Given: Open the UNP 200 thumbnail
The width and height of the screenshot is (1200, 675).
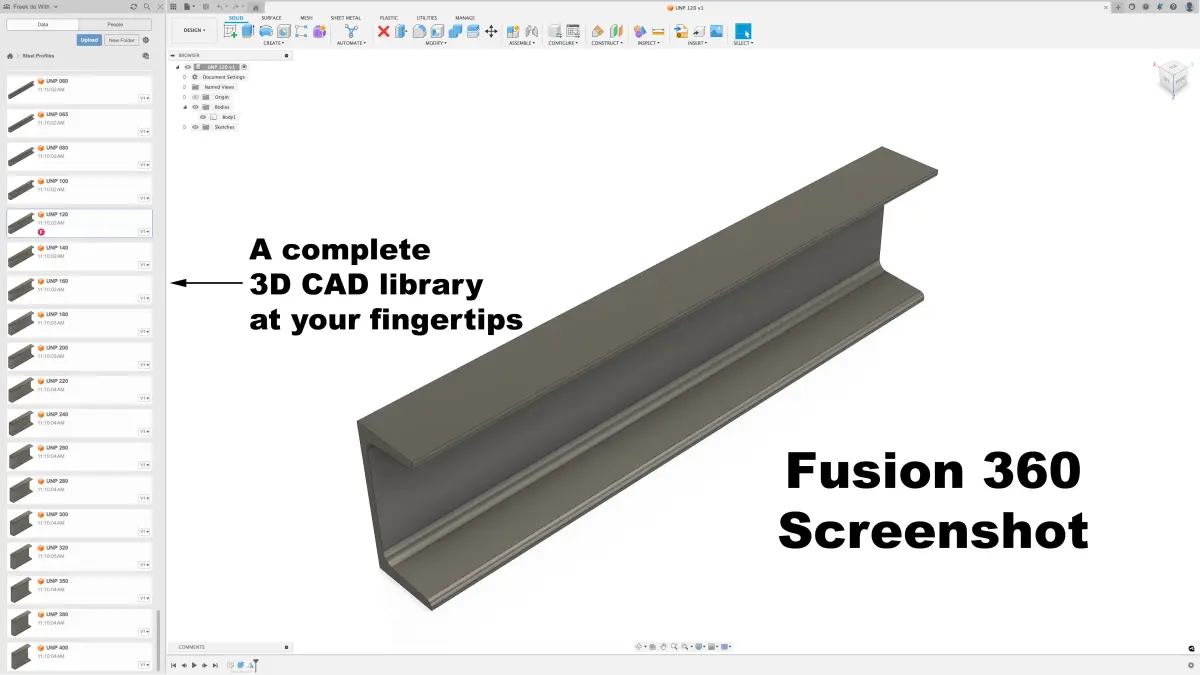Looking at the screenshot, I should (x=20, y=355).
